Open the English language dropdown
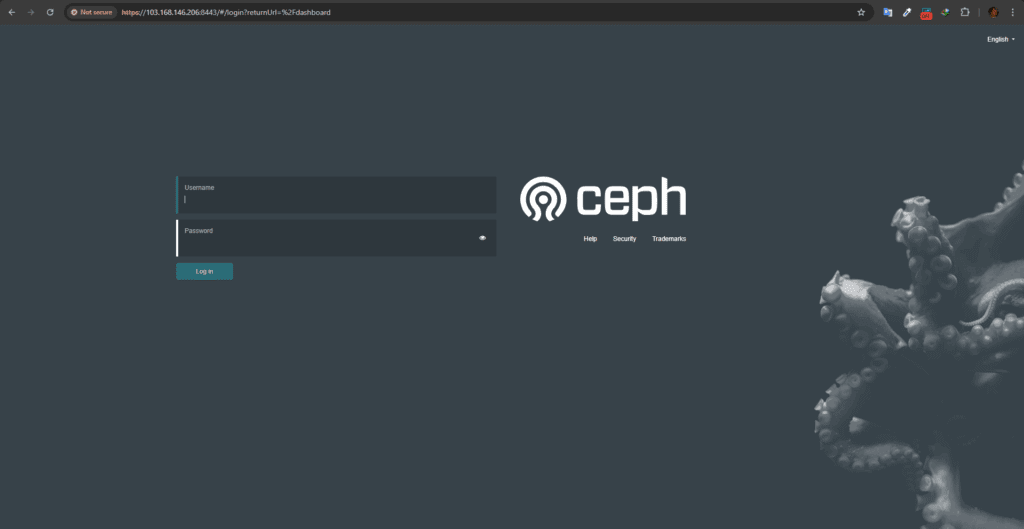The image size is (1024, 529). pyautogui.click(x=1000, y=39)
